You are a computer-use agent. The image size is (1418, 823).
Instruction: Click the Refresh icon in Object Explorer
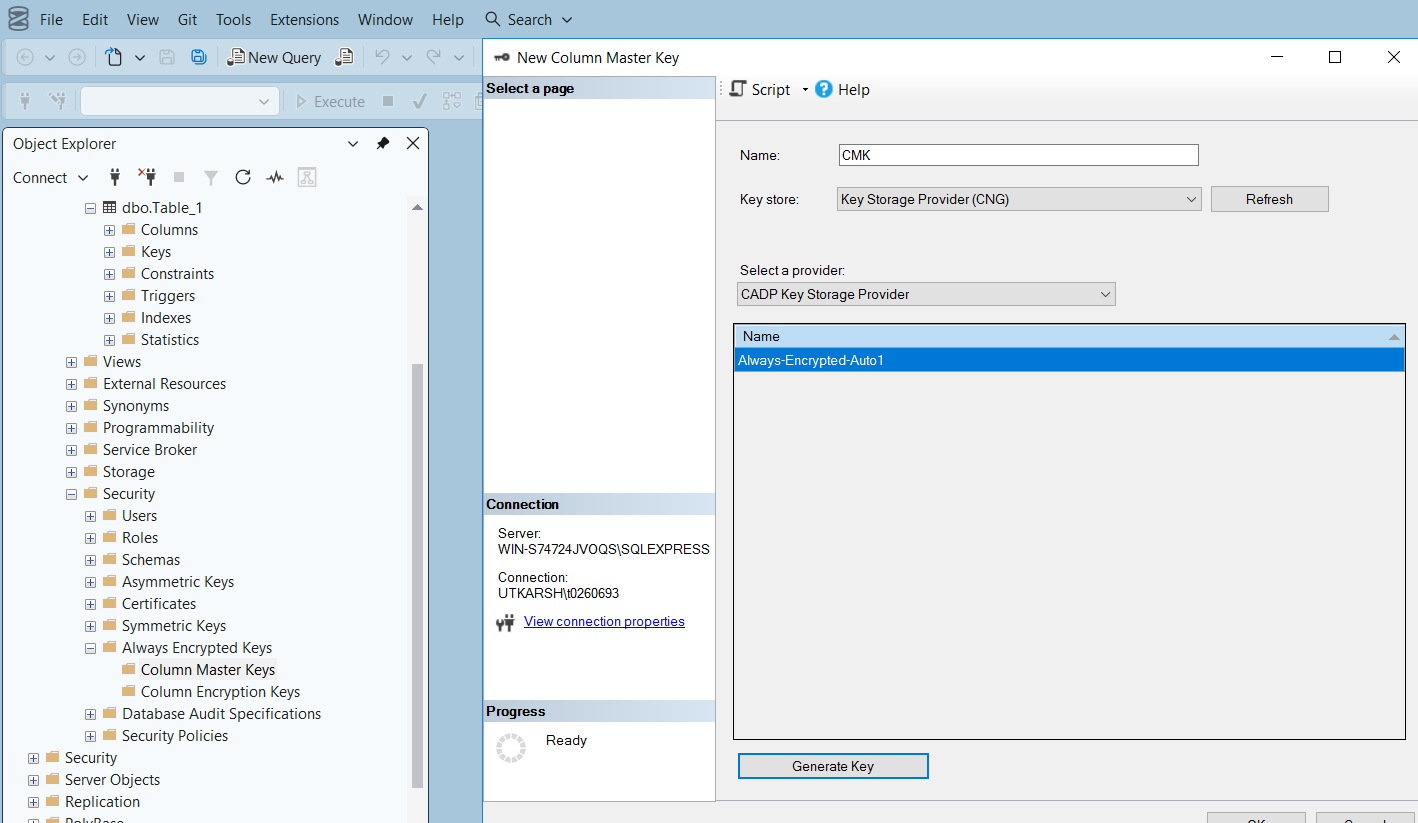(x=243, y=177)
